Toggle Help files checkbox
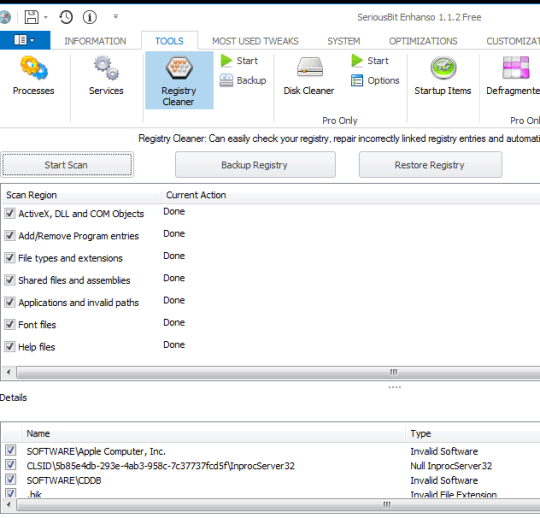This screenshot has height=518, width=540. pyautogui.click(x=10, y=346)
